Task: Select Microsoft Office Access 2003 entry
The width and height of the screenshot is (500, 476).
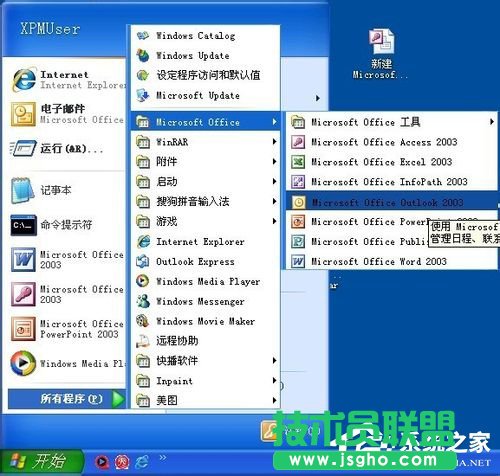Action: (392, 142)
